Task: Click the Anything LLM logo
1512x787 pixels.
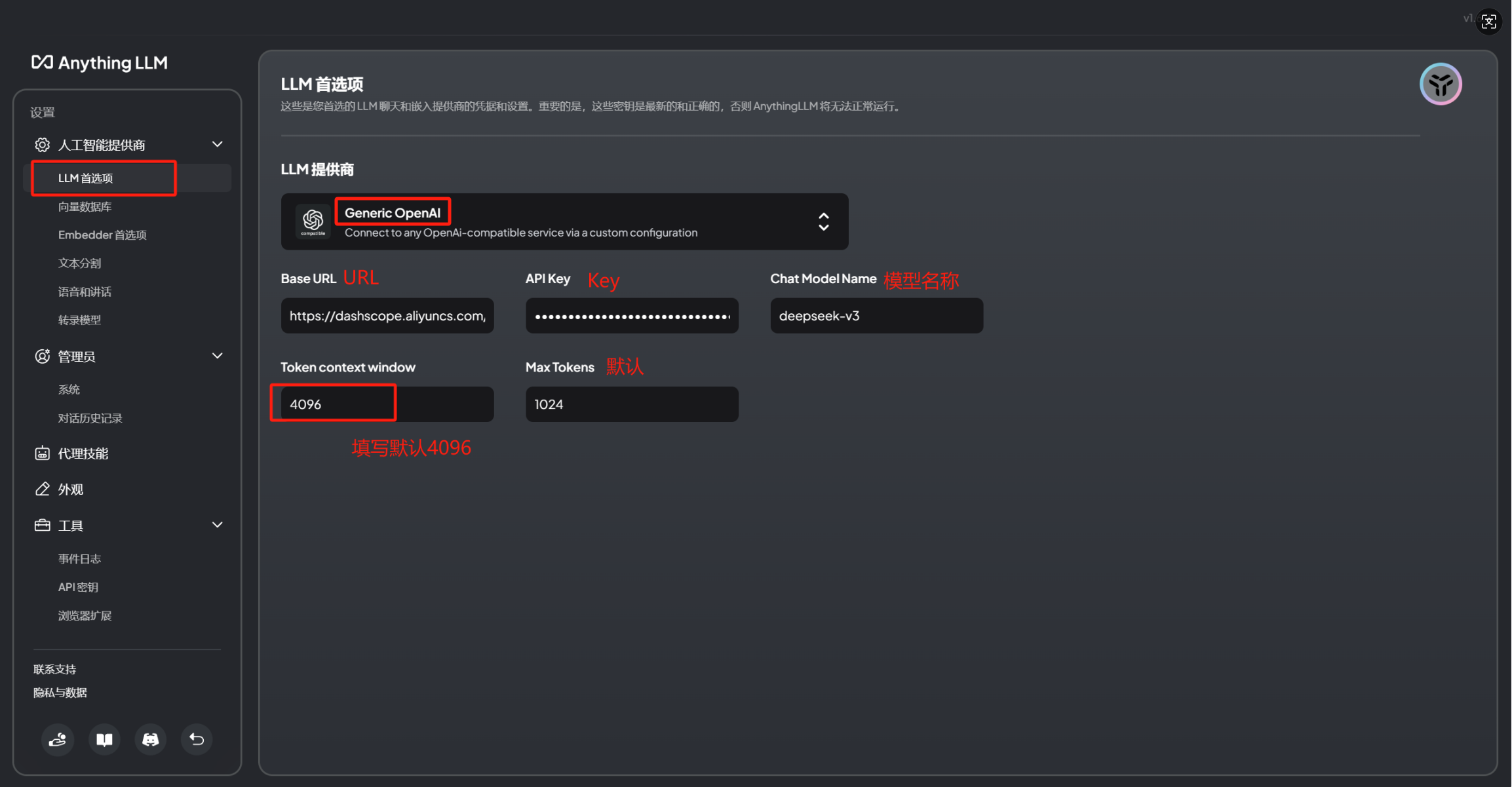Action: [x=100, y=62]
